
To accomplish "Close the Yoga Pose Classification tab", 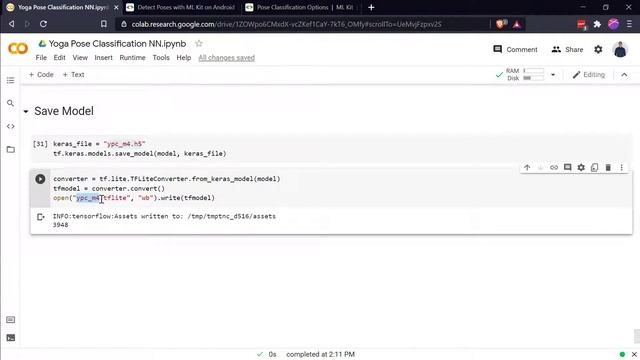I will click(116, 7).
